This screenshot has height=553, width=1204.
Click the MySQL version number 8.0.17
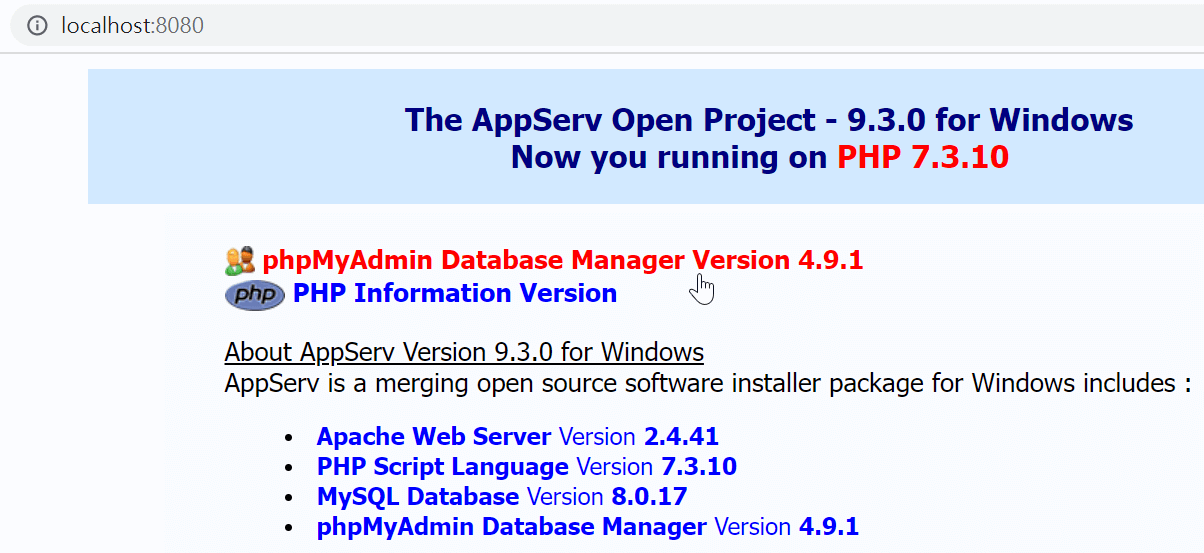[x=649, y=497]
